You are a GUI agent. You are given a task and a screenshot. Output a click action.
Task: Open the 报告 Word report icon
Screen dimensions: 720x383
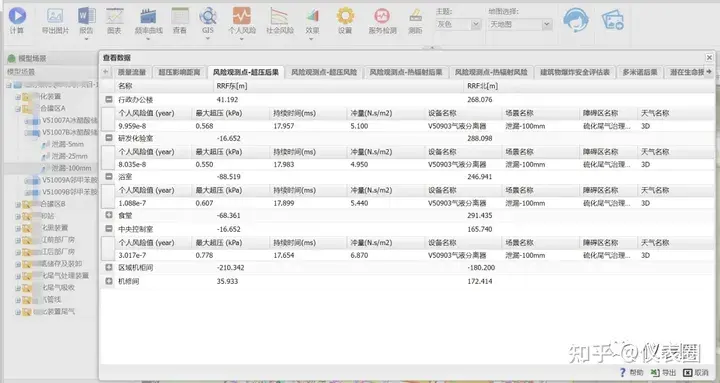(86, 16)
